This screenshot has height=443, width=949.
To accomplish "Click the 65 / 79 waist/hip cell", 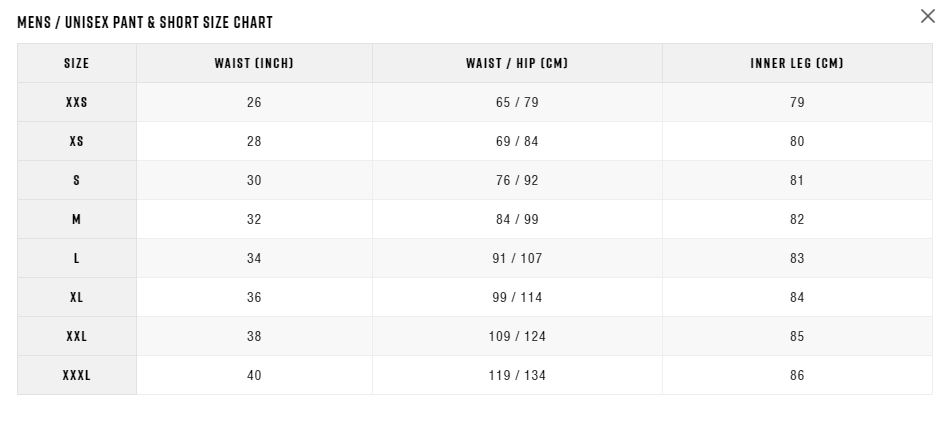I will [517, 102].
